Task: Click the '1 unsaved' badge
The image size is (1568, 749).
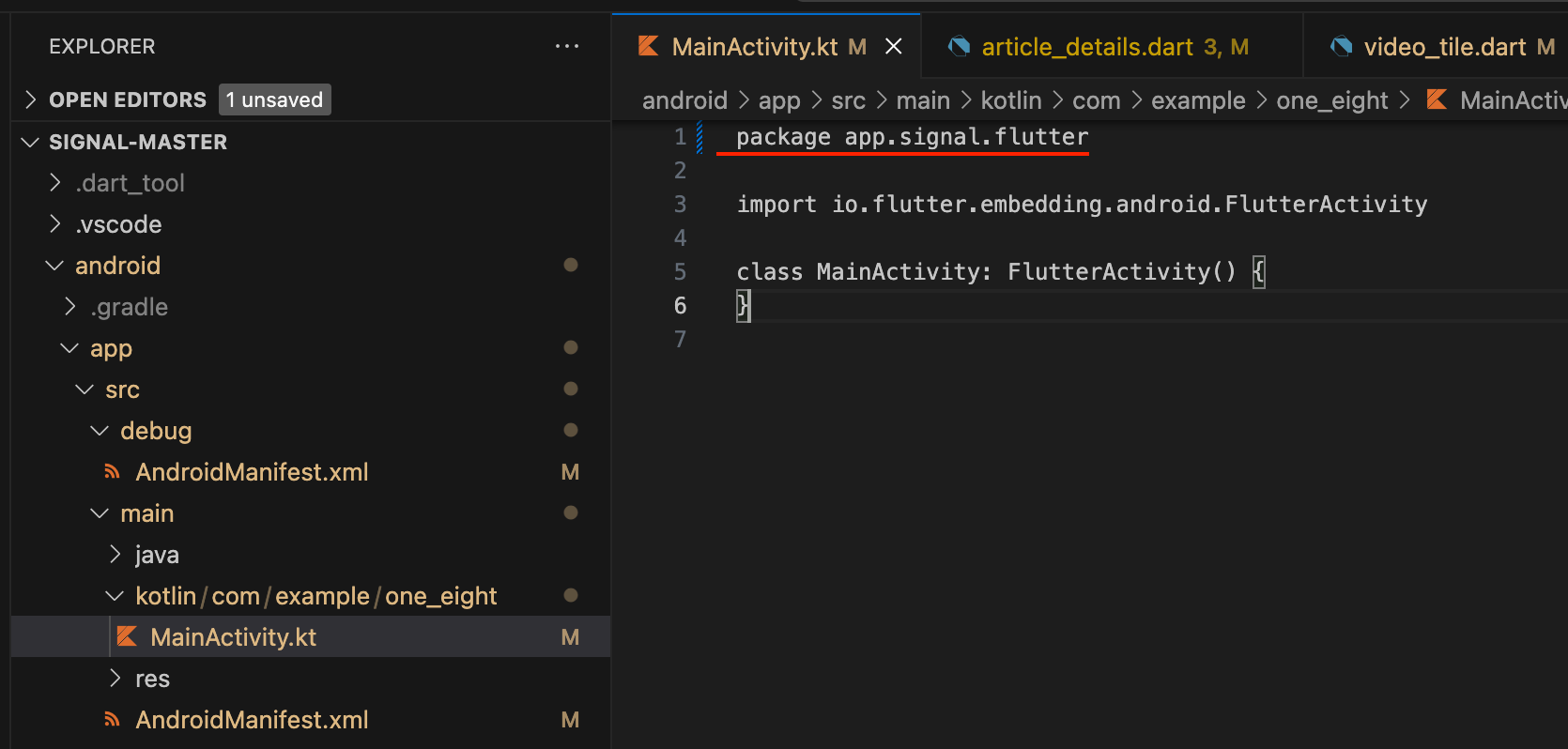Action: coord(274,99)
